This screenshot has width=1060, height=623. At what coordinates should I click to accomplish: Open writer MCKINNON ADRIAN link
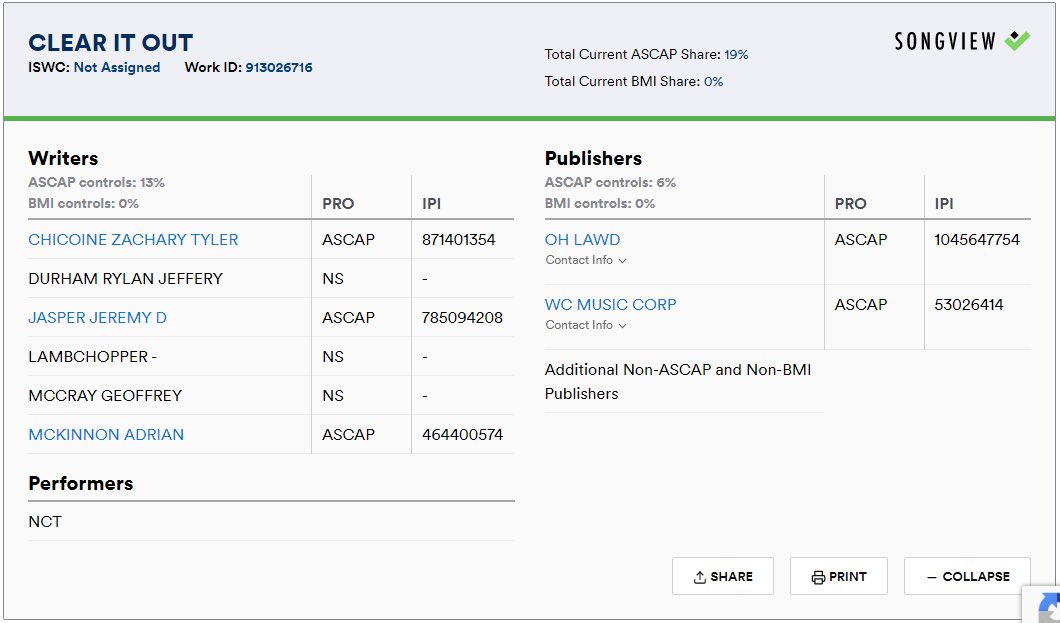tap(106, 434)
